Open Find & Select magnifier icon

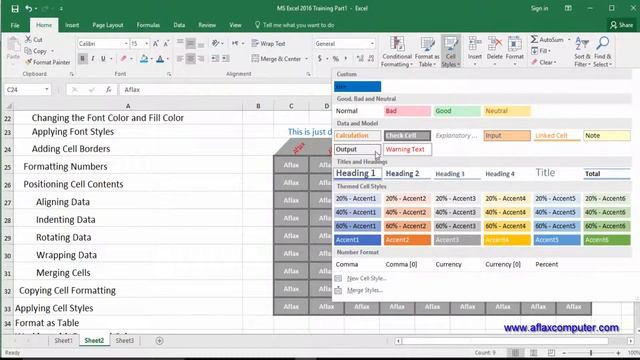pyautogui.click(x=602, y=43)
